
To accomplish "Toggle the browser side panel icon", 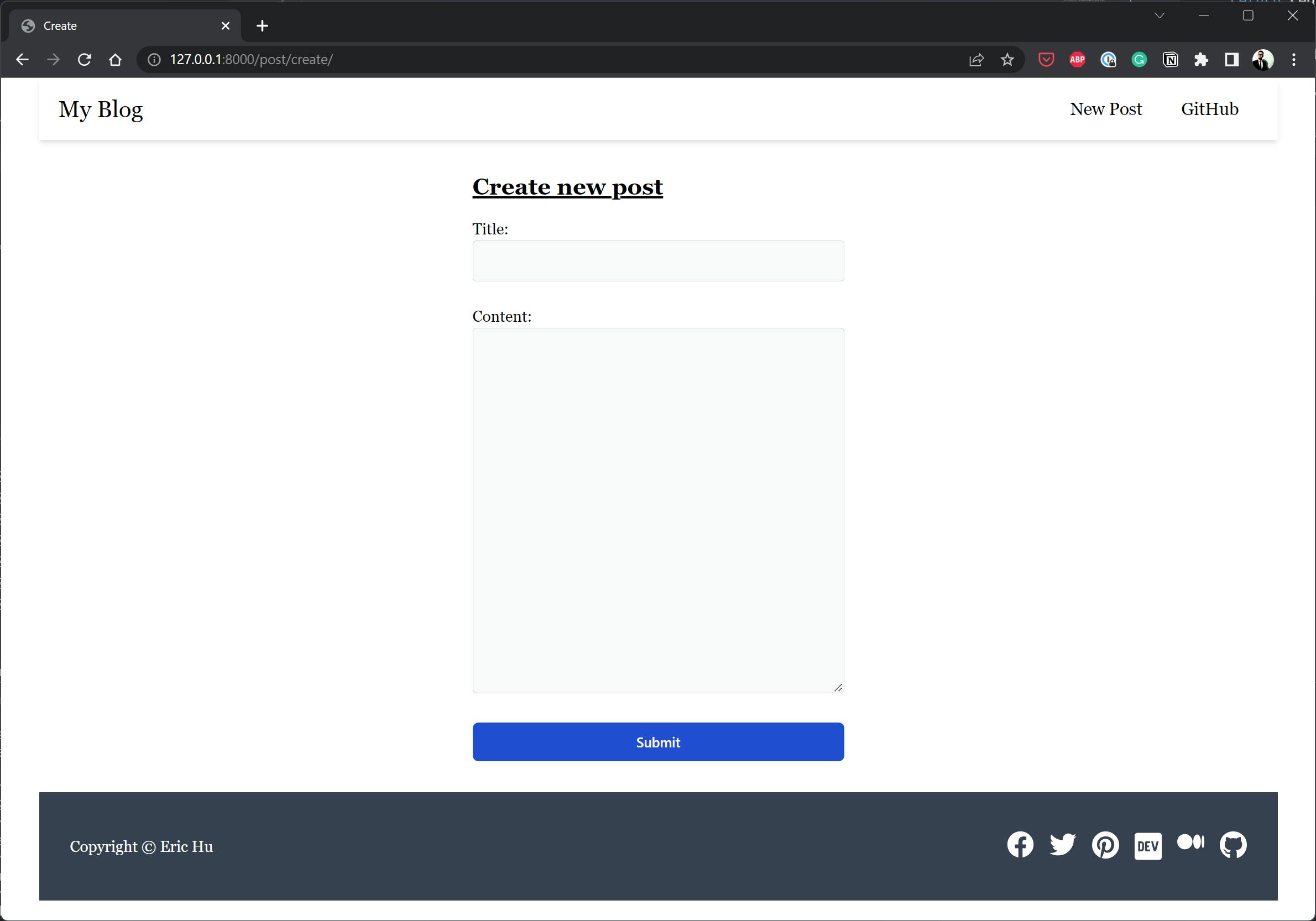I will [x=1232, y=60].
